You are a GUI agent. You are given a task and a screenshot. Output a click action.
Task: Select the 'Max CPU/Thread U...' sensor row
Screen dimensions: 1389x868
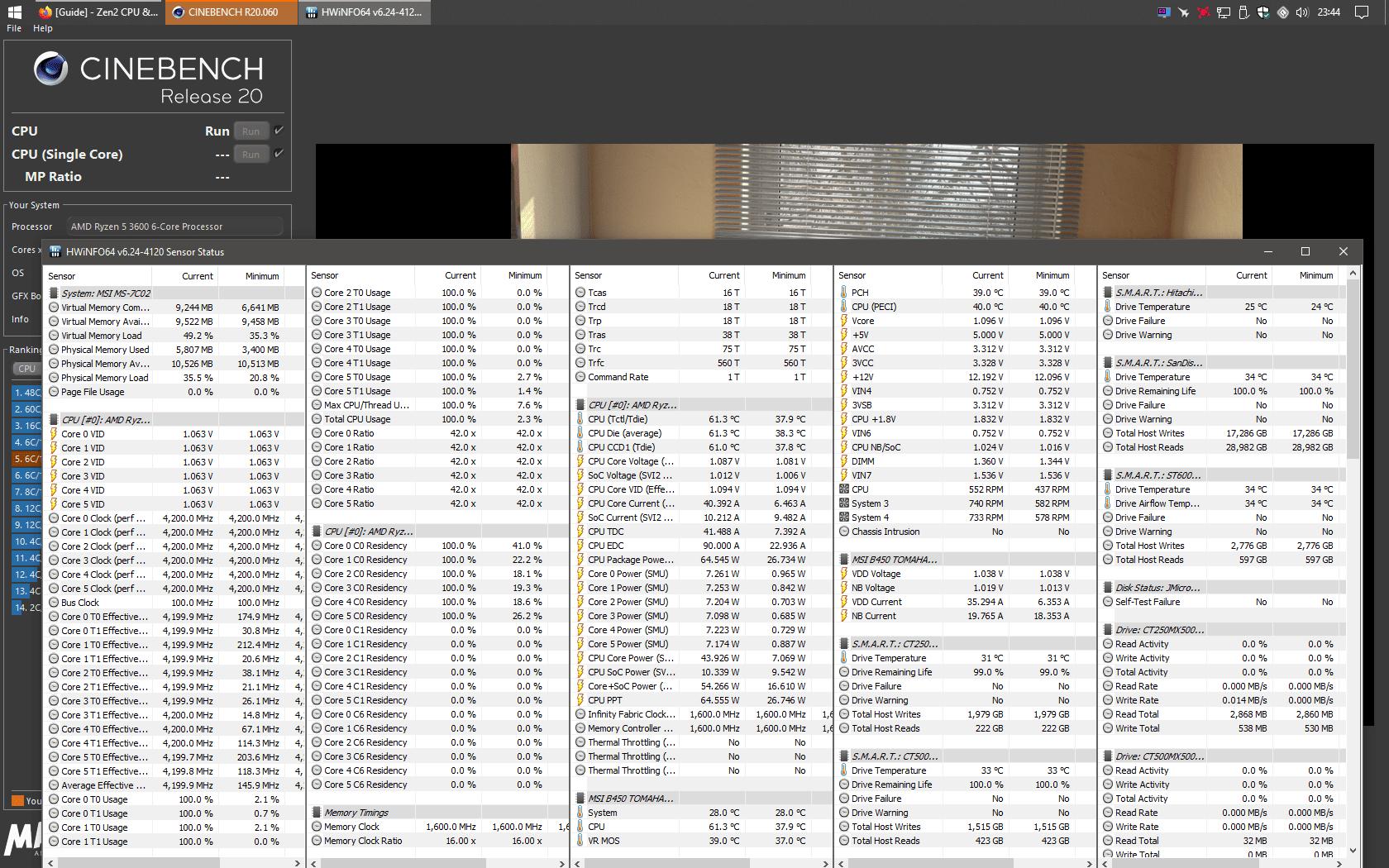438,405
